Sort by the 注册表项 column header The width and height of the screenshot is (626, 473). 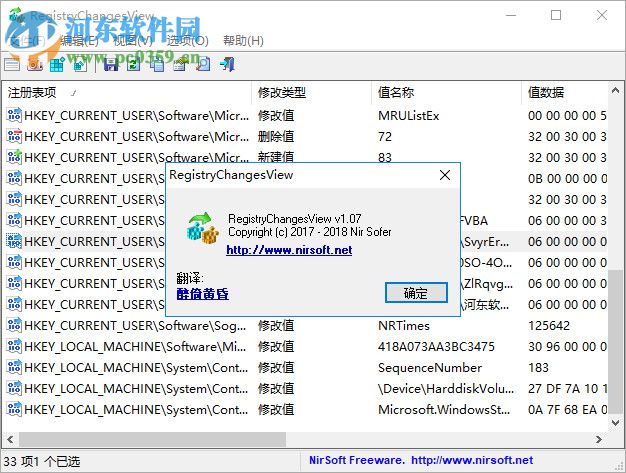point(127,93)
